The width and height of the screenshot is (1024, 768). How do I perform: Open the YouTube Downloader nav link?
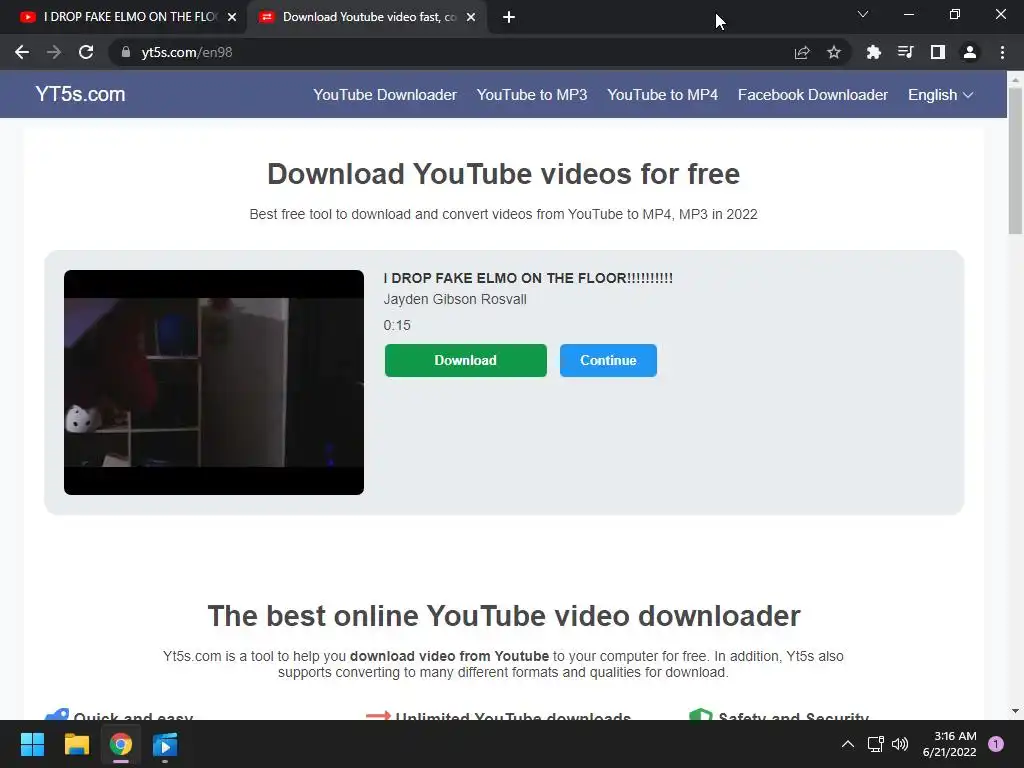pyautogui.click(x=385, y=95)
